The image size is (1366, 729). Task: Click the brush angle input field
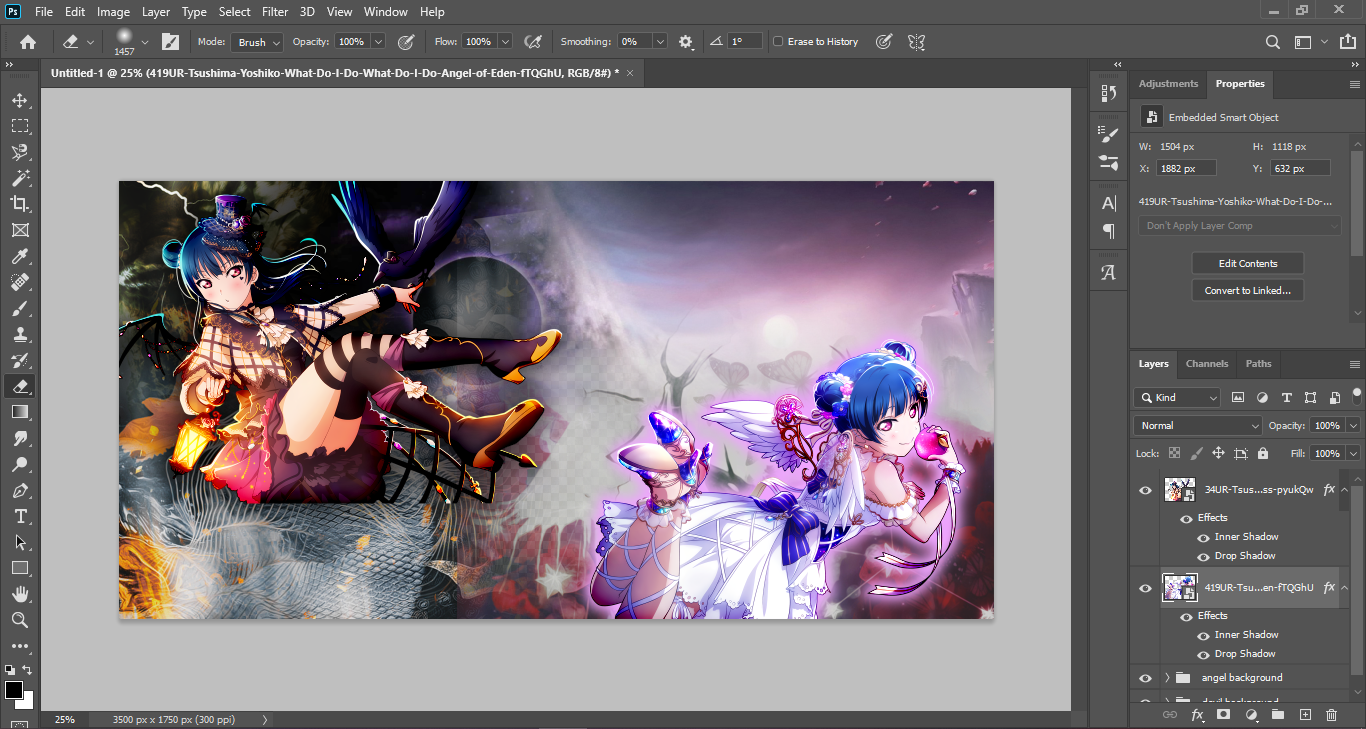745,42
